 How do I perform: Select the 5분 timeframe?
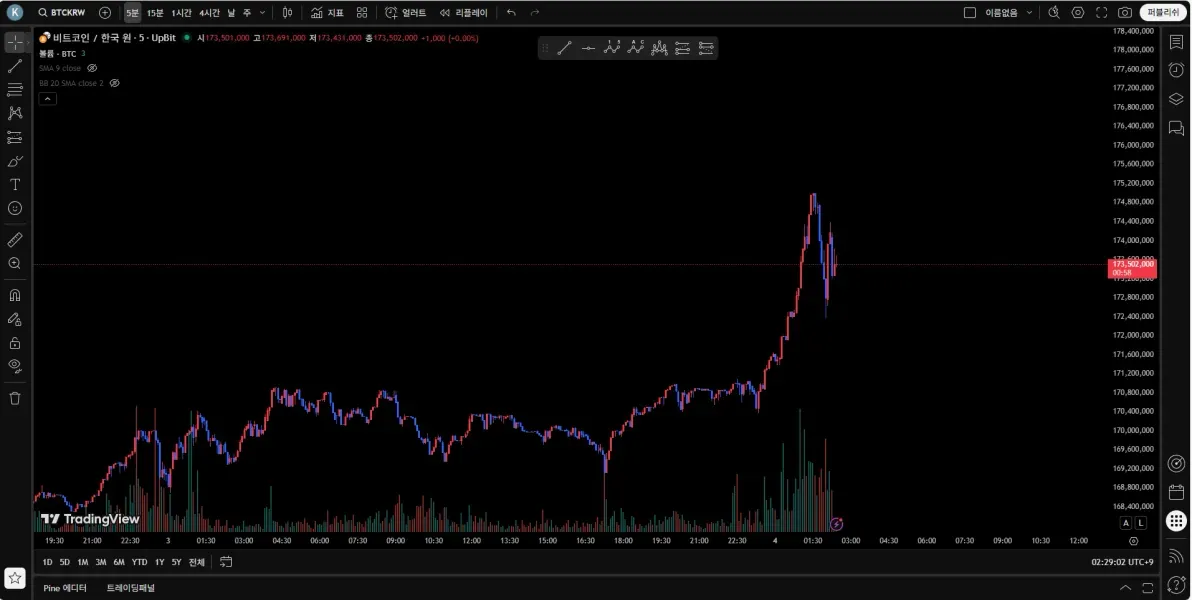tap(132, 13)
